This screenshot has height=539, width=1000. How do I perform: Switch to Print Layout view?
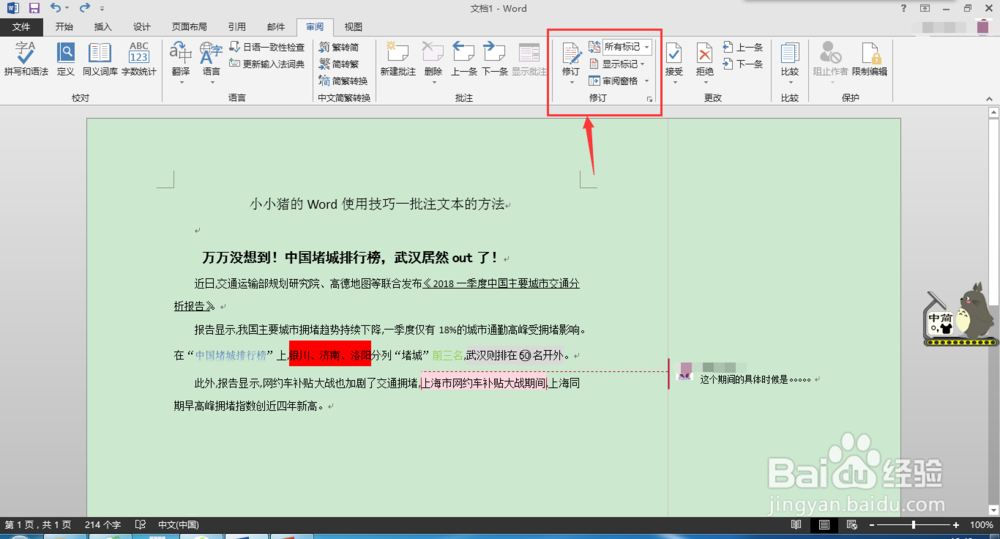click(824, 524)
